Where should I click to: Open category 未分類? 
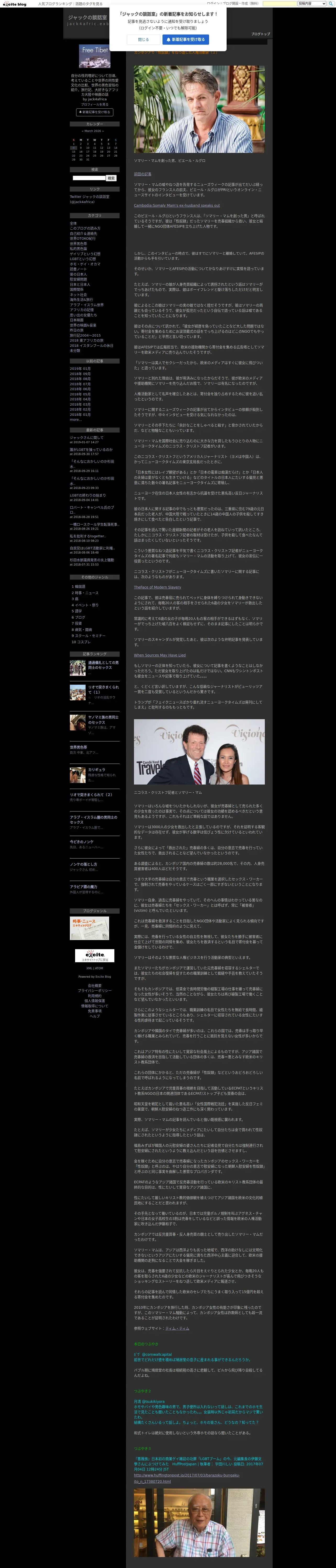(x=75, y=351)
